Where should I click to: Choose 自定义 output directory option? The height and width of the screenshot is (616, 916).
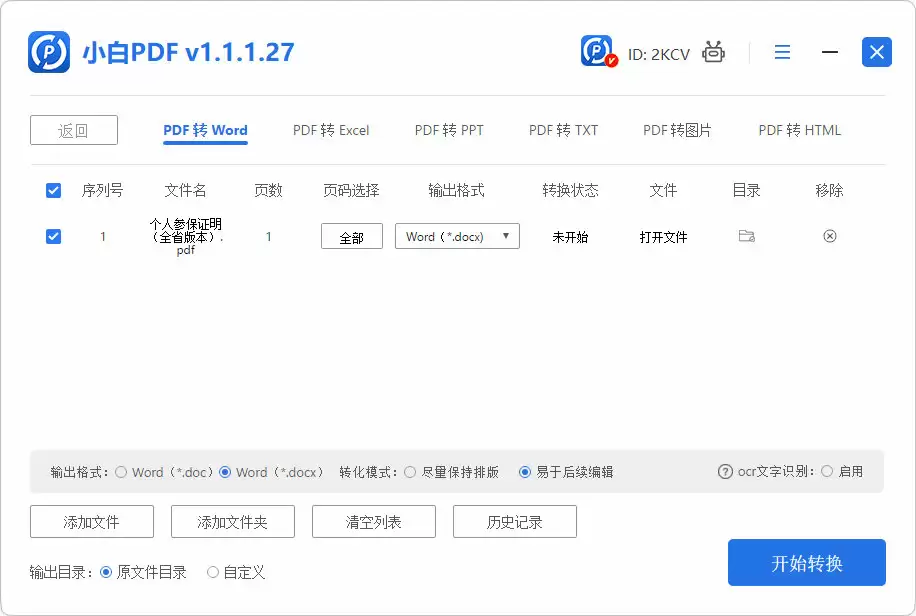tap(212, 572)
